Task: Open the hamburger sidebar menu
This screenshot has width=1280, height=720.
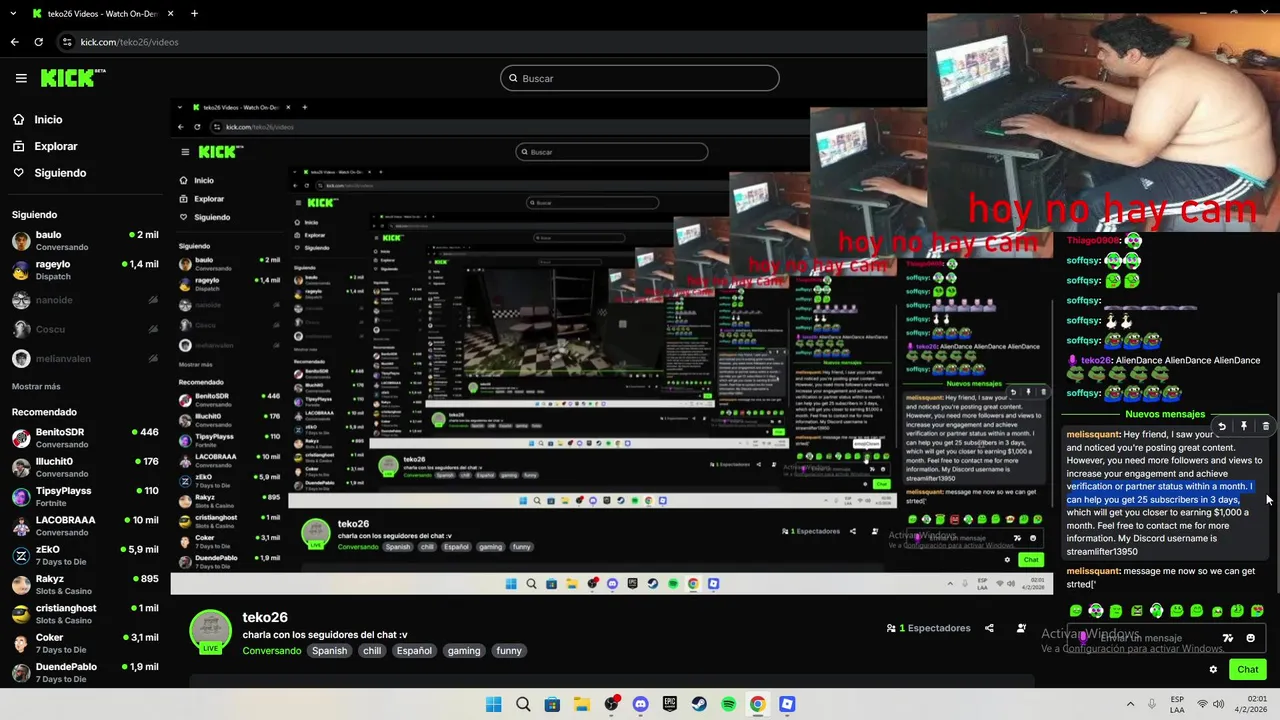Action: click(x=21, y=78)
